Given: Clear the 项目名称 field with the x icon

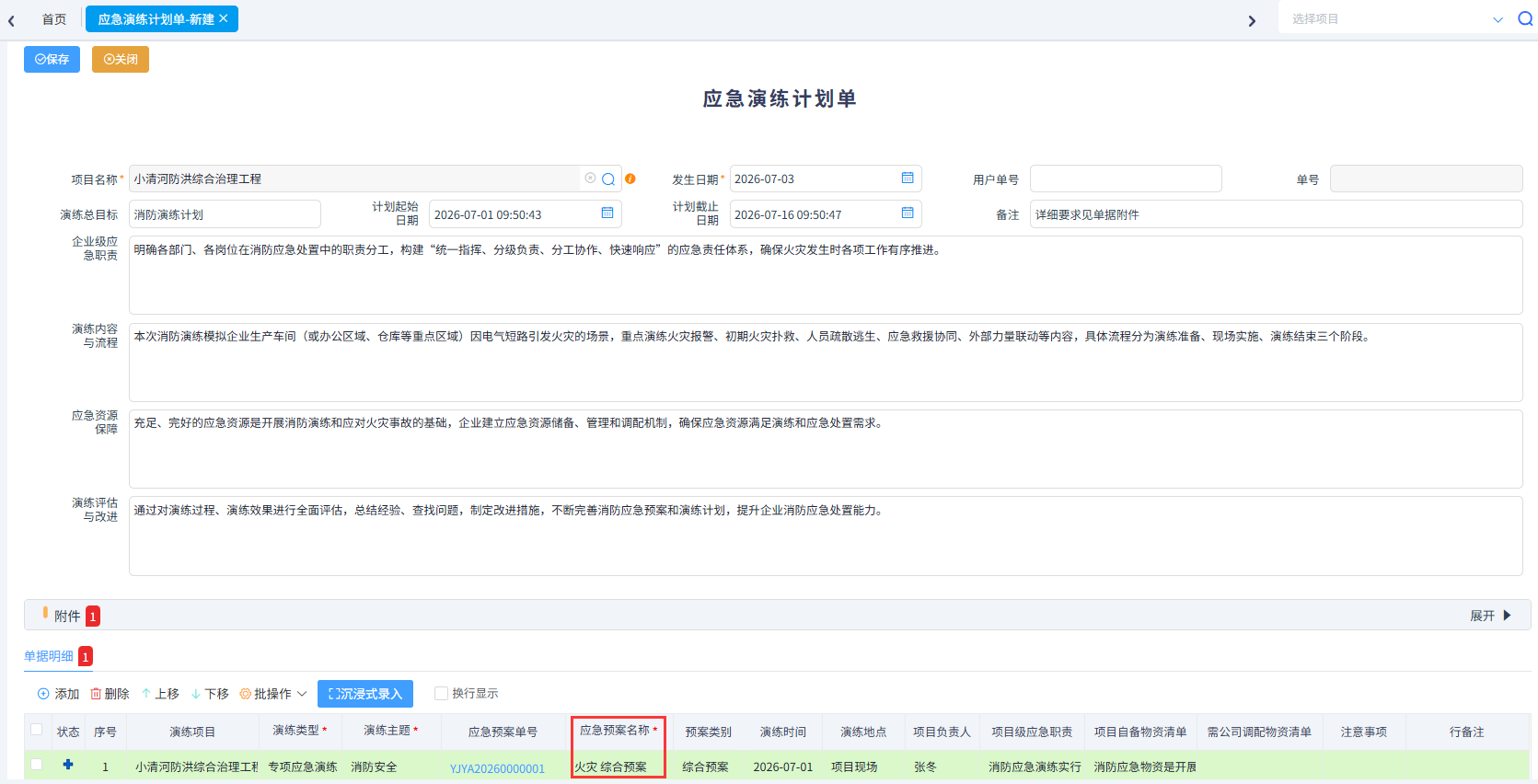Looking at the screenshot, I should pos(590,179).
